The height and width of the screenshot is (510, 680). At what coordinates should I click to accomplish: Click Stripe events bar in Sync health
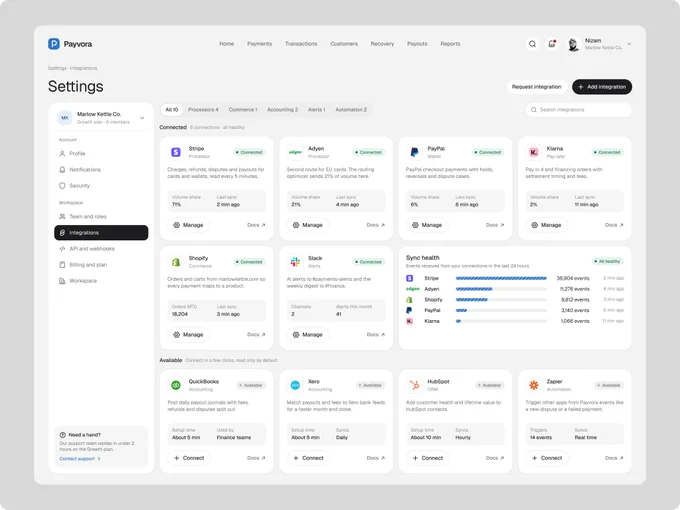(x=501, y=278)
